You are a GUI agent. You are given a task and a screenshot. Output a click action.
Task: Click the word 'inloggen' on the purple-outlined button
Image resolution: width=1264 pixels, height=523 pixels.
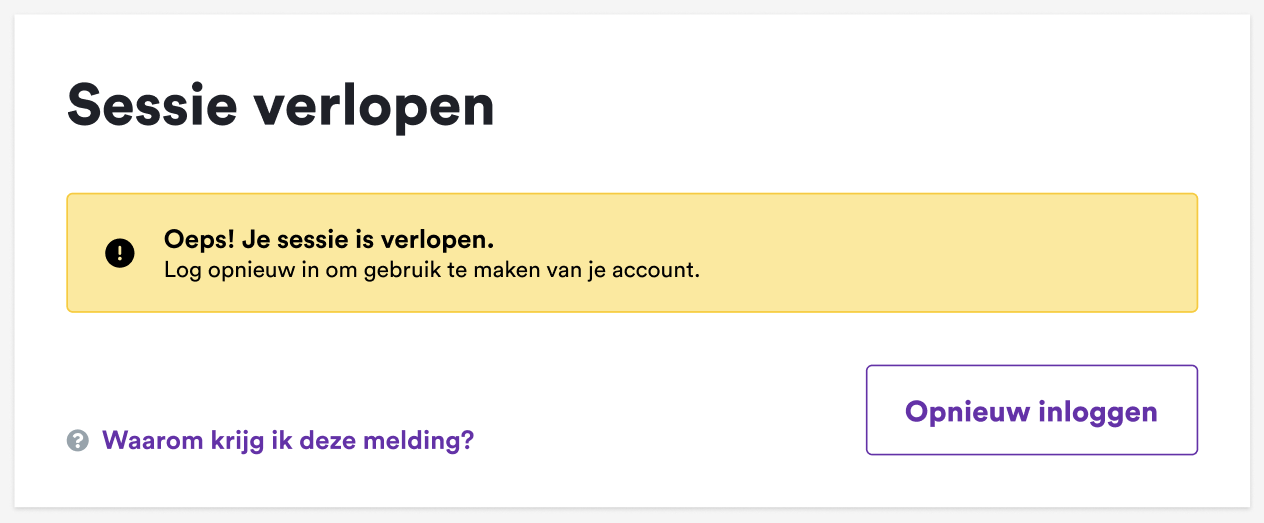1095,411
